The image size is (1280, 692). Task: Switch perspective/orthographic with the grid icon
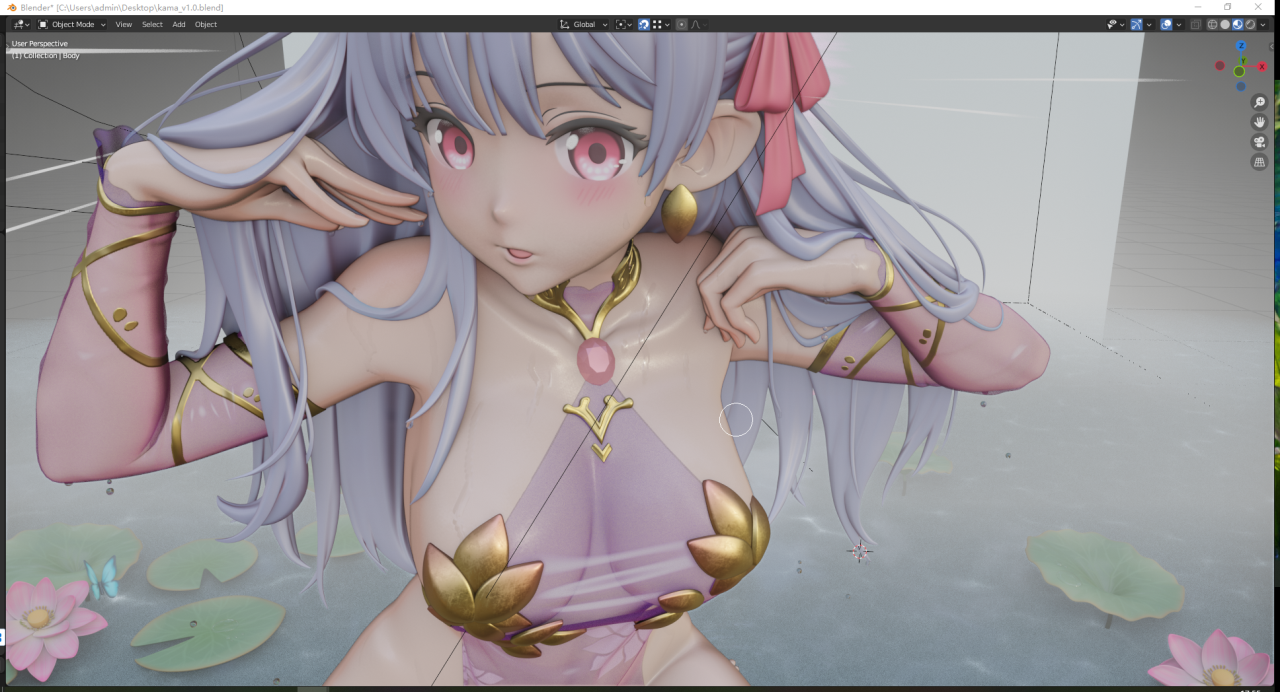[x=1259, y=162]
